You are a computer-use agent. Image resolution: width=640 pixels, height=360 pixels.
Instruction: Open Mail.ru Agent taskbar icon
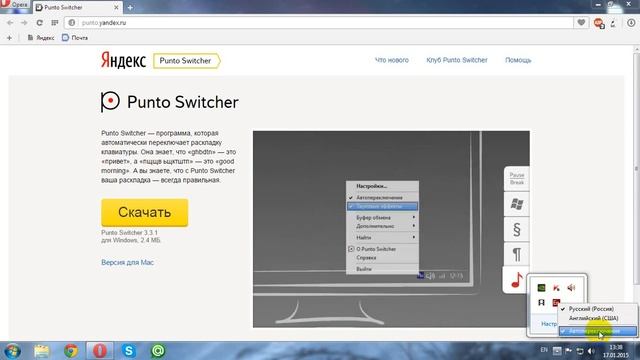tap(158, 351)
